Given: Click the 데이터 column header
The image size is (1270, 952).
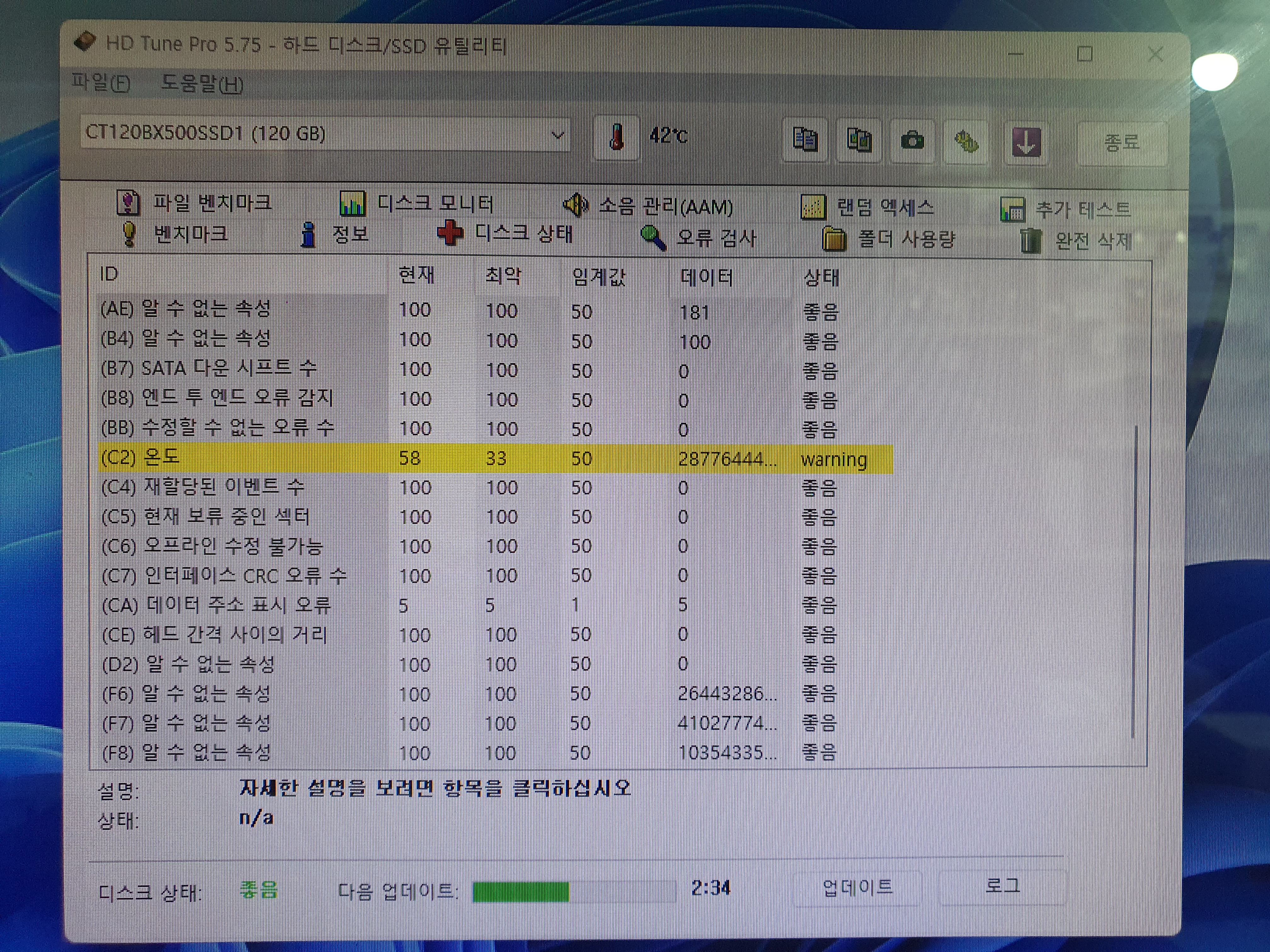Looking at the screenshot, I should (x=706, y=278).
